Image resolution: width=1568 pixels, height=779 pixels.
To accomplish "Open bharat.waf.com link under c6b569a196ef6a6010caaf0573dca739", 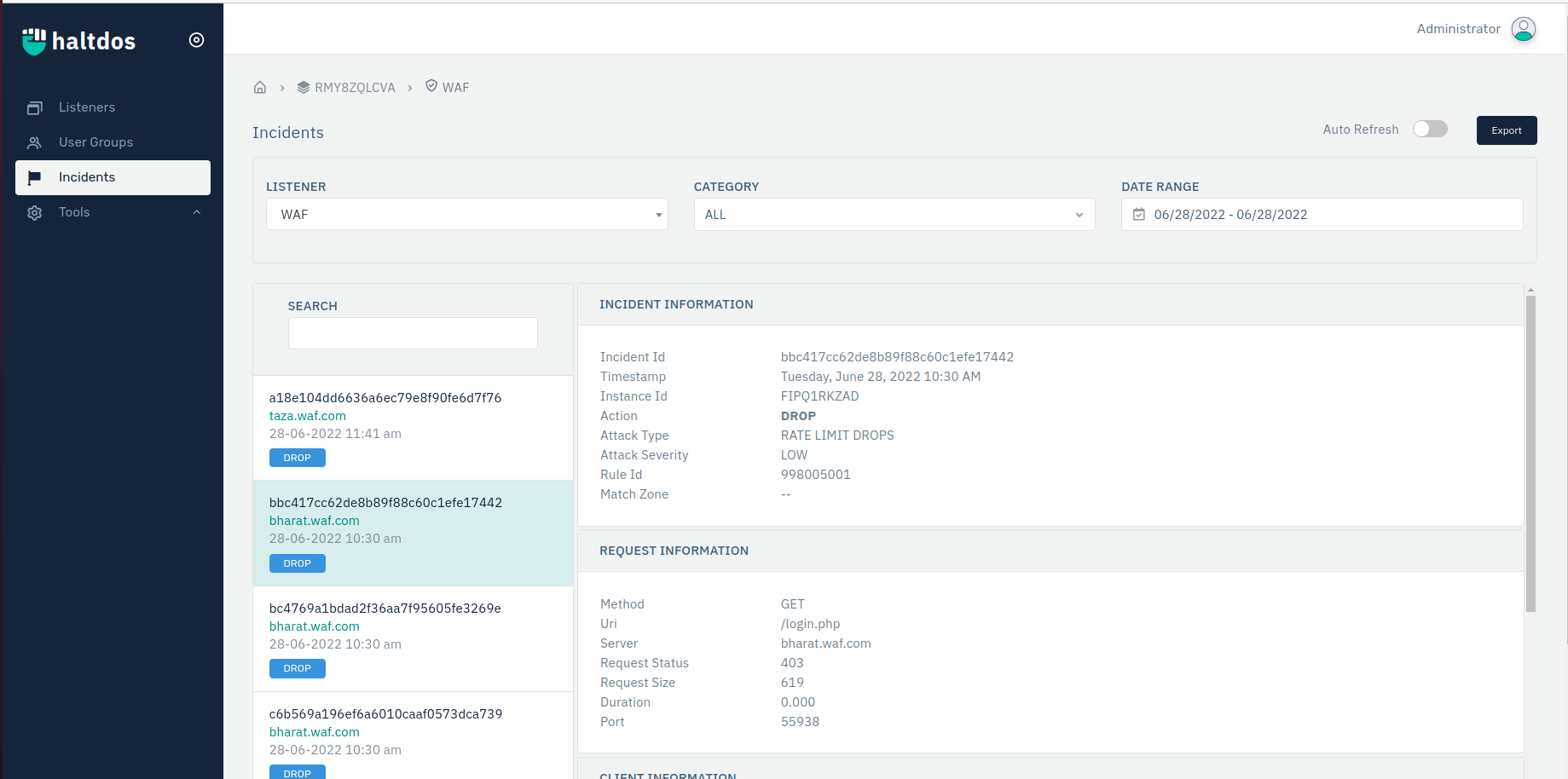I will [315, 732].
